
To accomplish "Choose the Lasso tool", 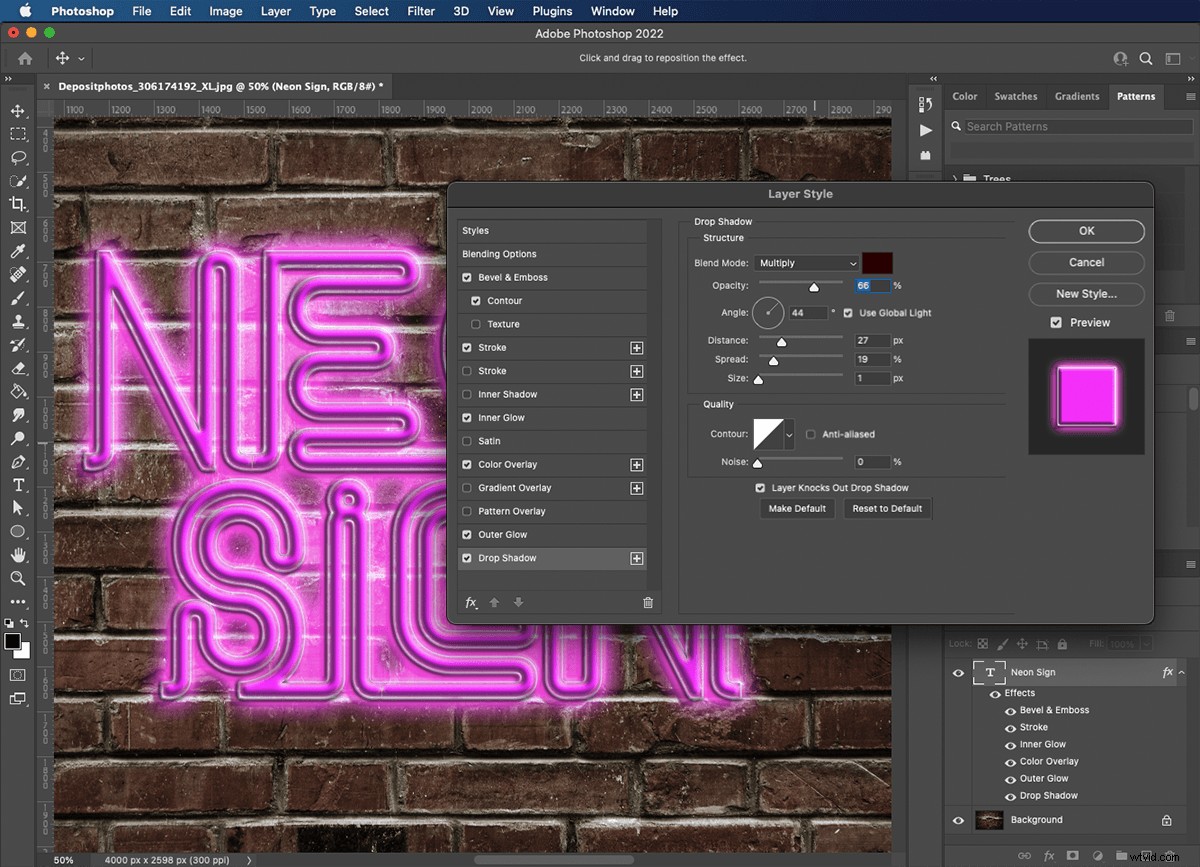I will (x=17, y=158).
